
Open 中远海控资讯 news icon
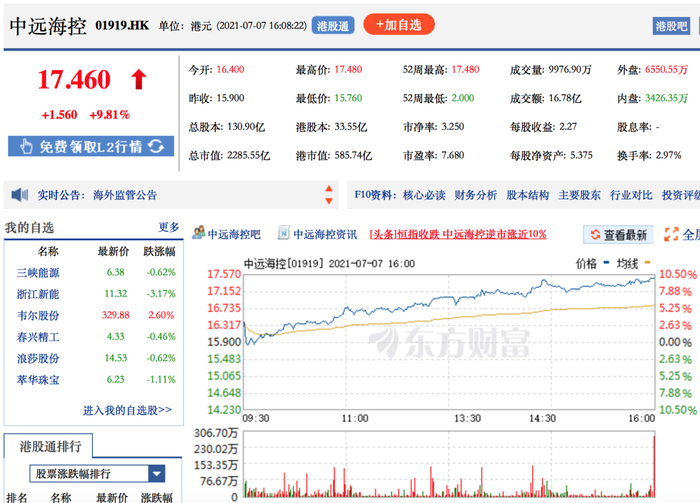coord(283,233)
